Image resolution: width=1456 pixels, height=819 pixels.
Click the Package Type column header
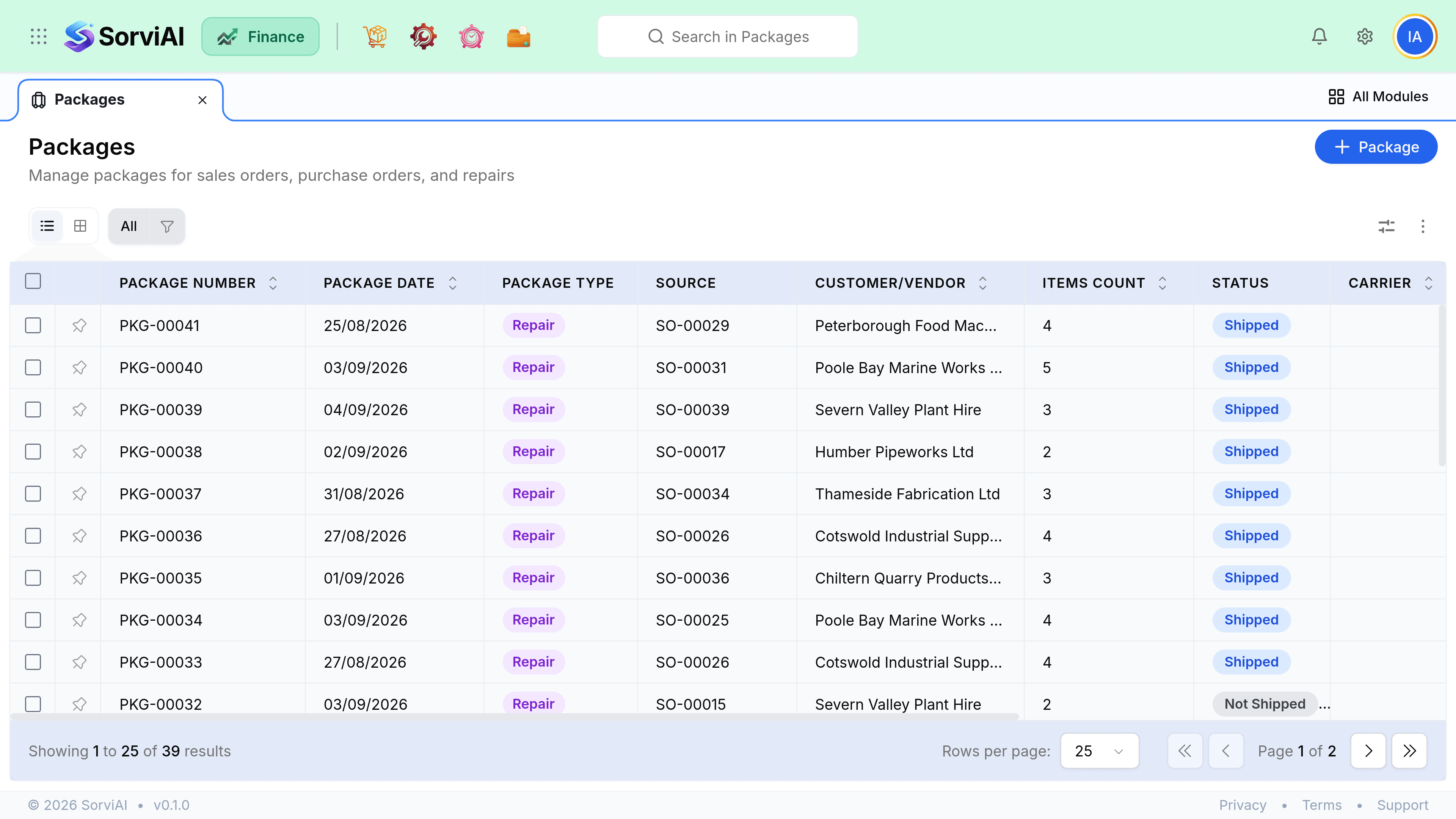[x=558, y=283]
